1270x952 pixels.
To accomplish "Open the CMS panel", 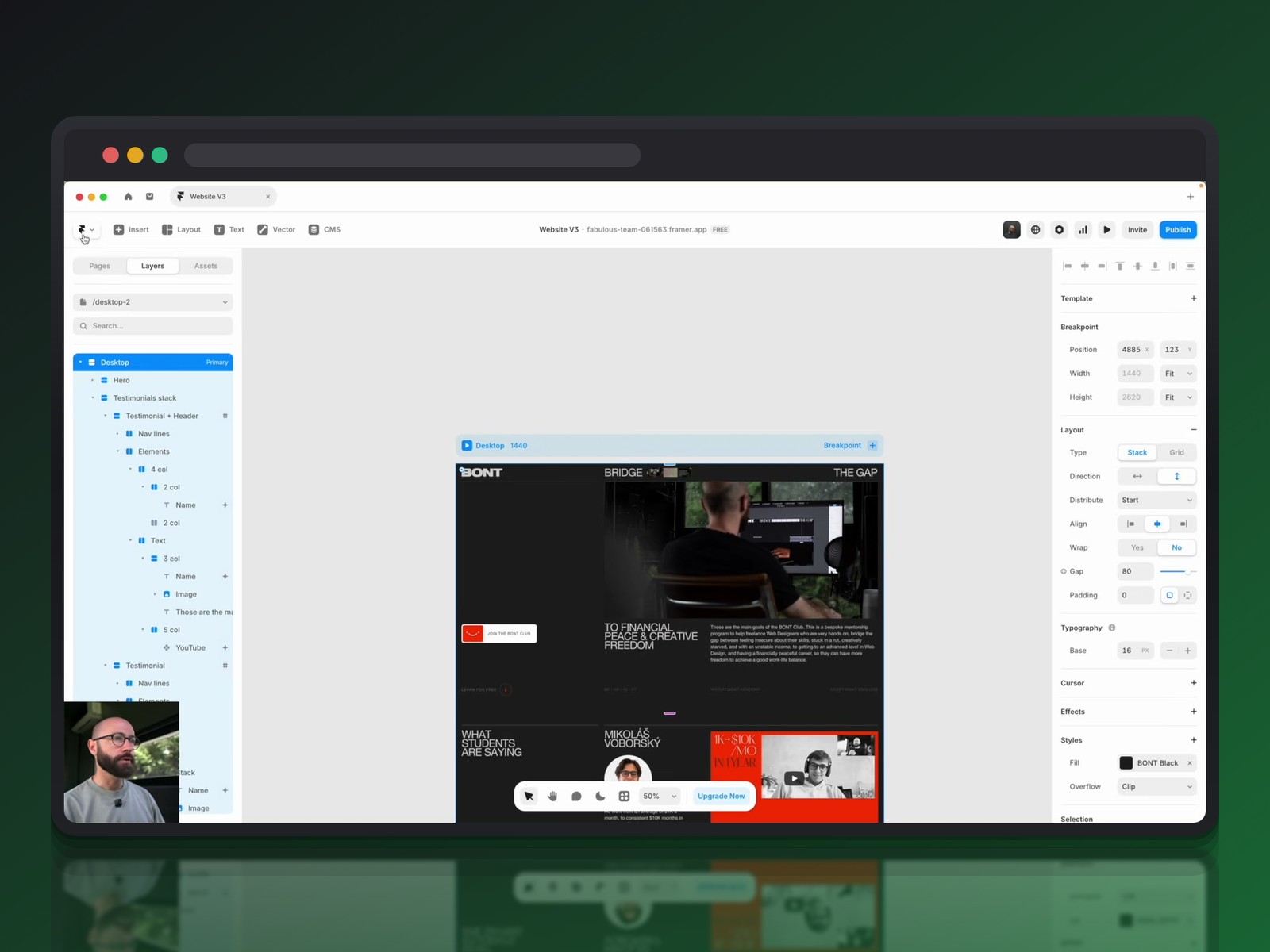I will (325, 229).
